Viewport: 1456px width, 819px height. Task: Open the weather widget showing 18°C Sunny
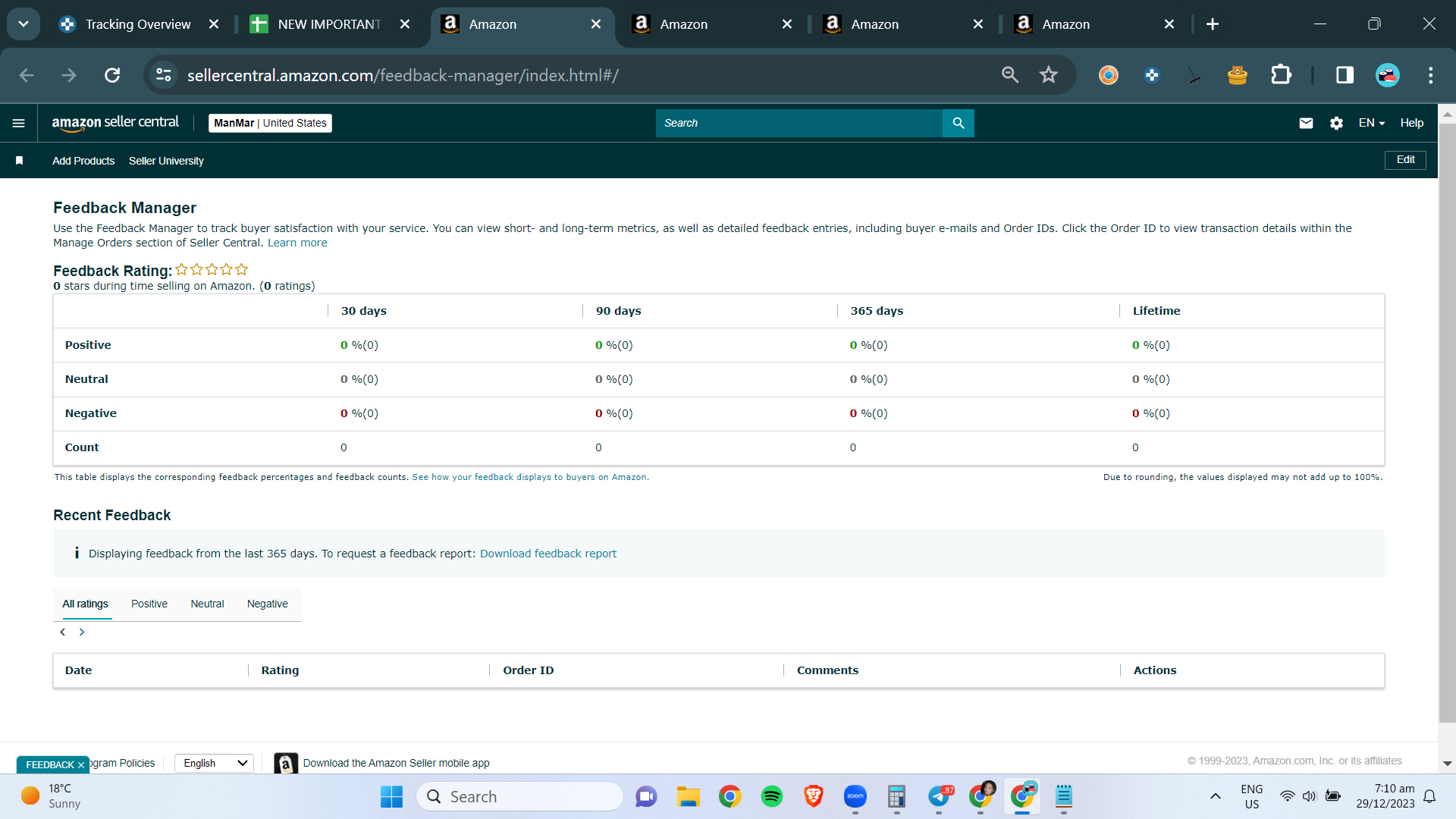pos(52,796)
